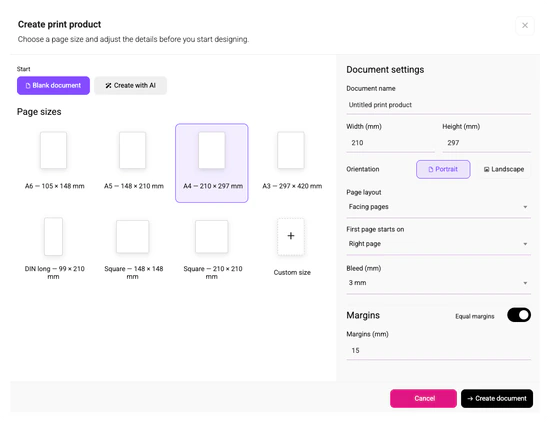This screenshot has height=423, width=550.
Task: Pick the DIN long 99 × 210 mm size
Action: coord(54,248)
